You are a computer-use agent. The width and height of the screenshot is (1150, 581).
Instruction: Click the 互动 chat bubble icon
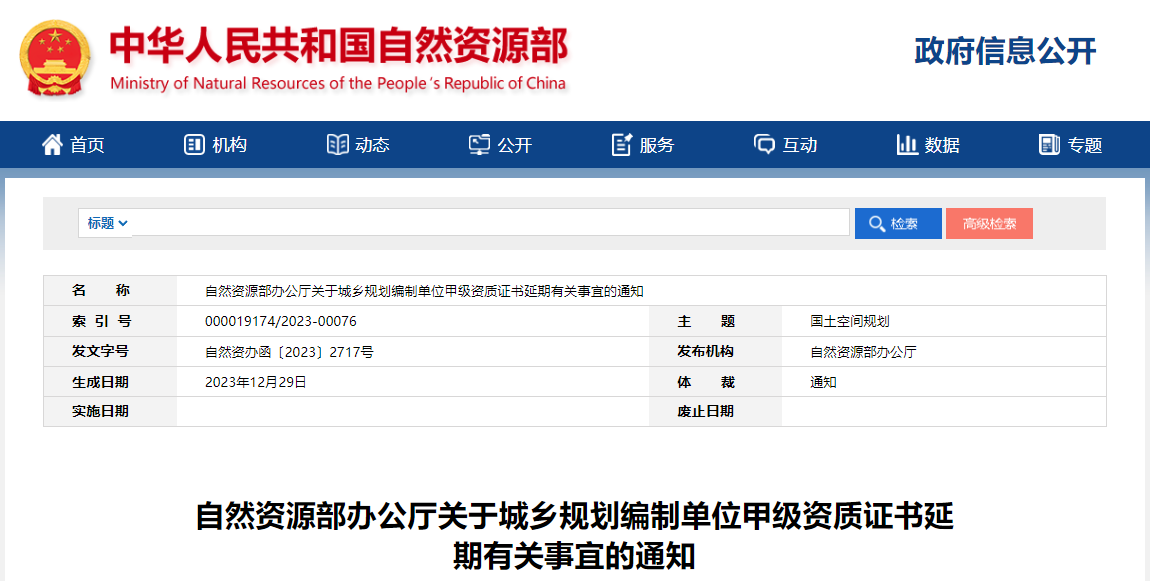(764, 145)
